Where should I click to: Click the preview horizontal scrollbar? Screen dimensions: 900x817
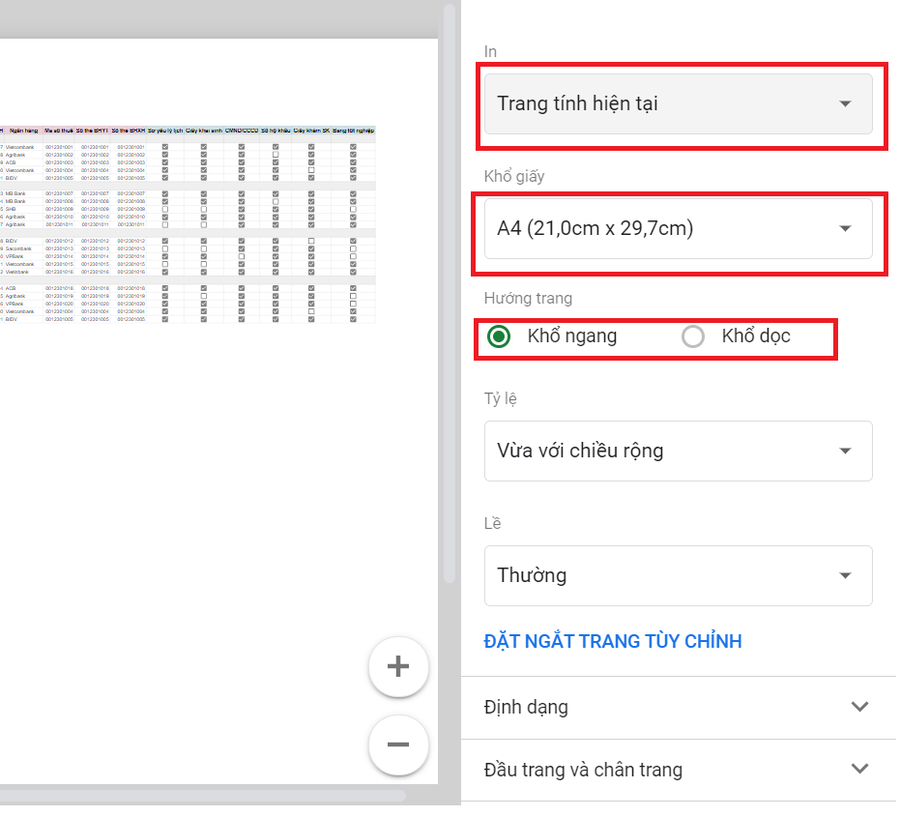(x=203, y=795)
